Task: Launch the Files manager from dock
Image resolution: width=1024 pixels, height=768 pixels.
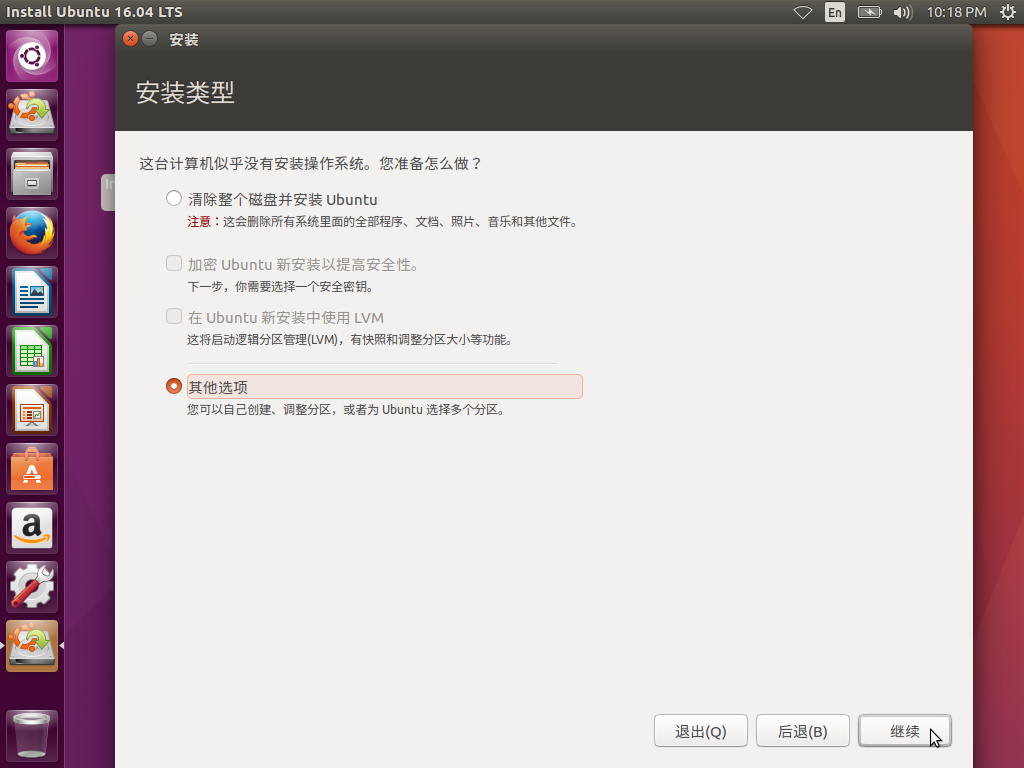Action: coord(32,174)
